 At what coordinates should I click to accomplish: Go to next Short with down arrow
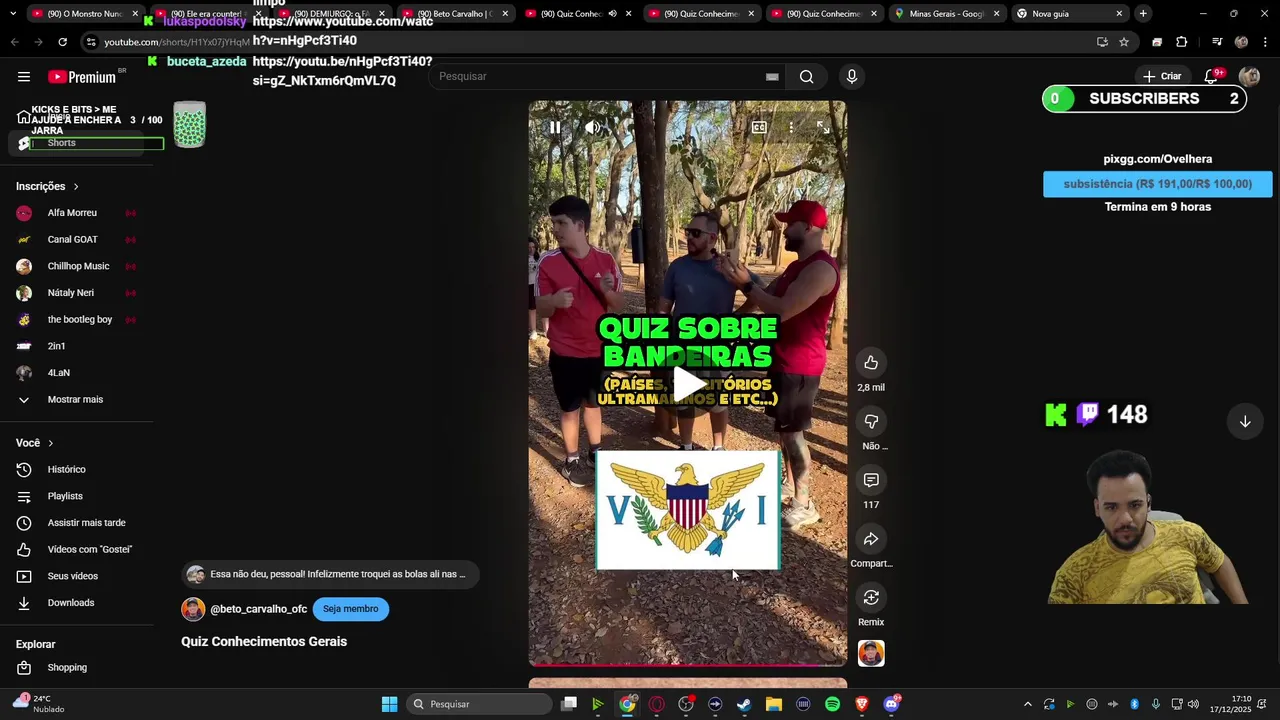click(x=1245, y=422)
